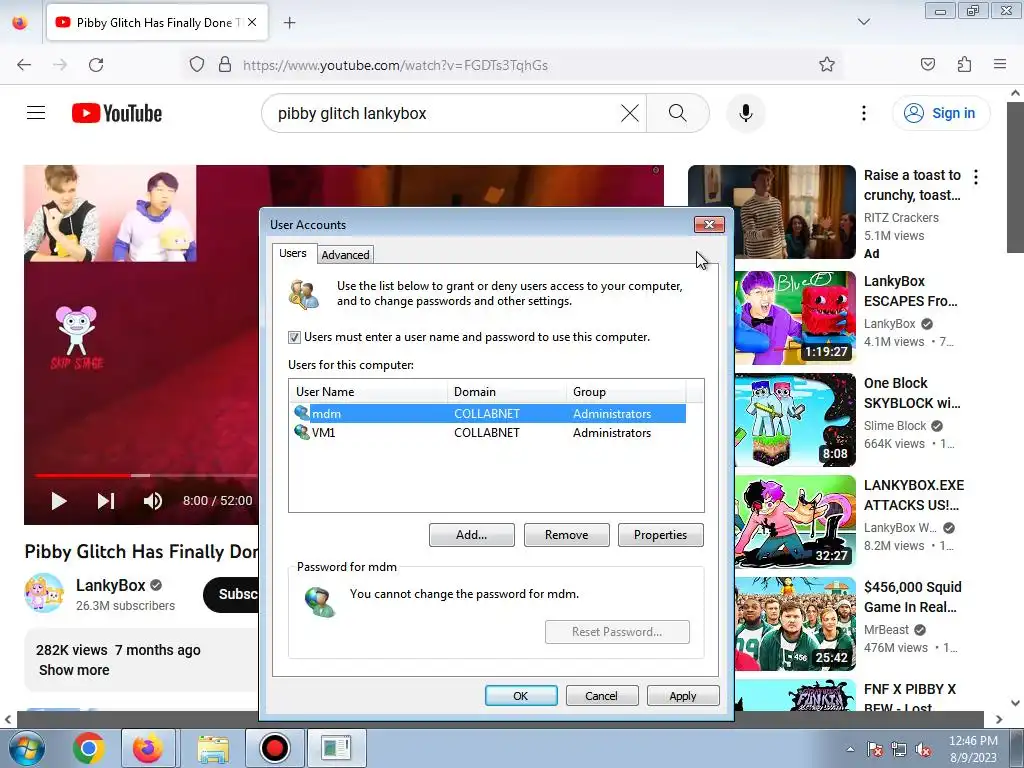This screenshot has width=1024, height=768.
Task: Close the Pibby Glitch tab
Action: click(252, 22)
